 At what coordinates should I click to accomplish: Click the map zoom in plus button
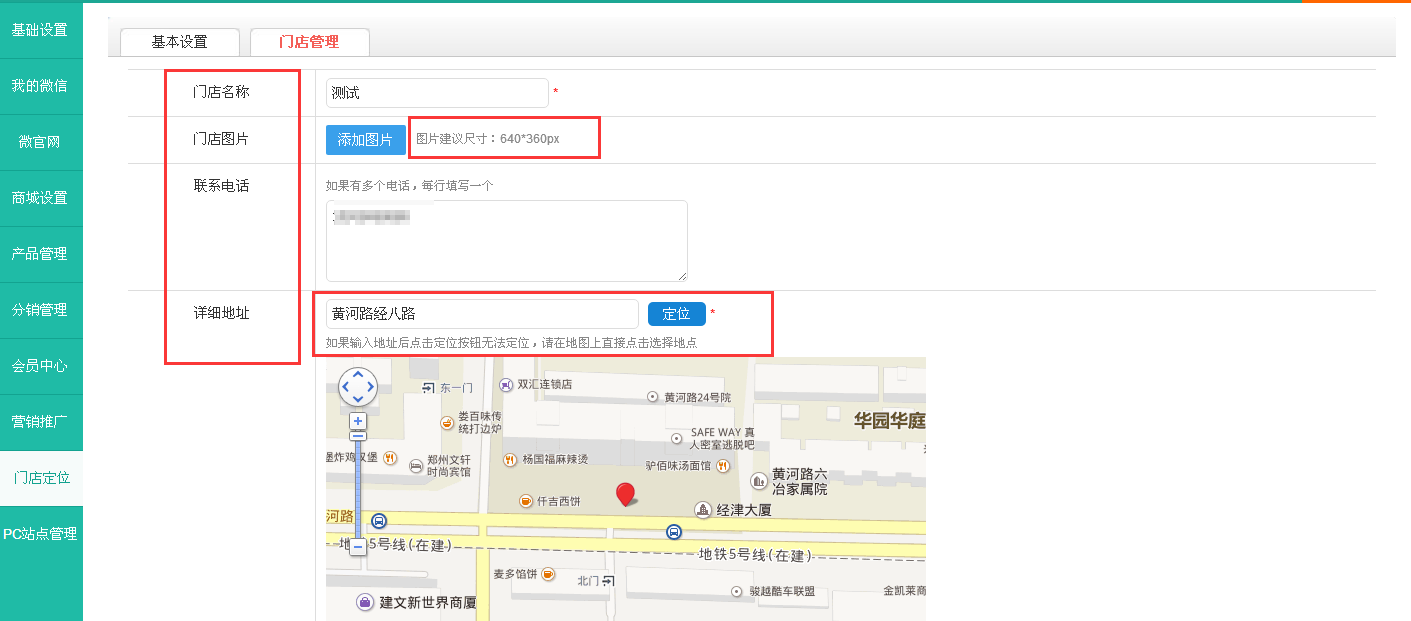(x=358, y=421)
